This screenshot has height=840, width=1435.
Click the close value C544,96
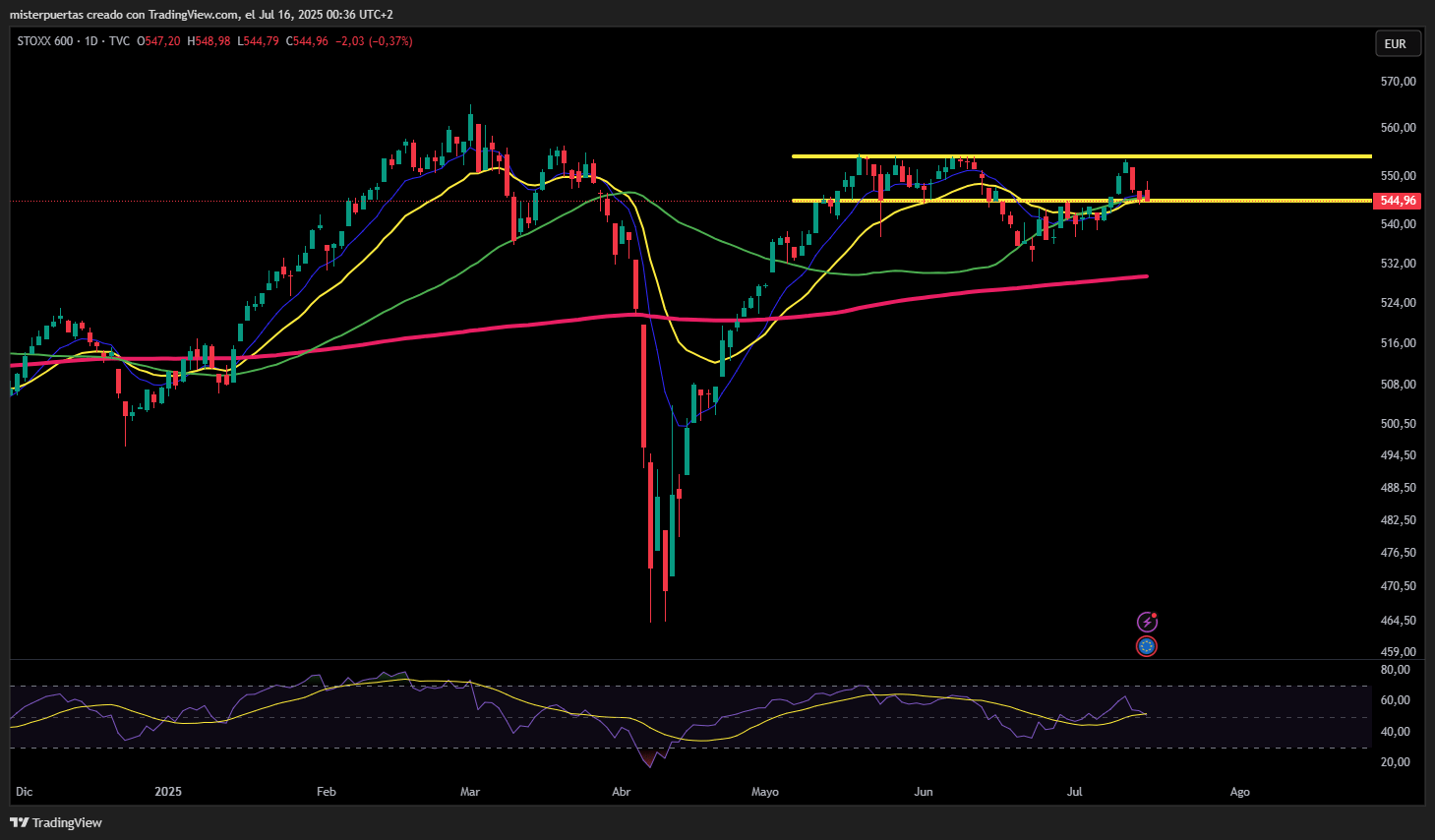click(307, 41)
